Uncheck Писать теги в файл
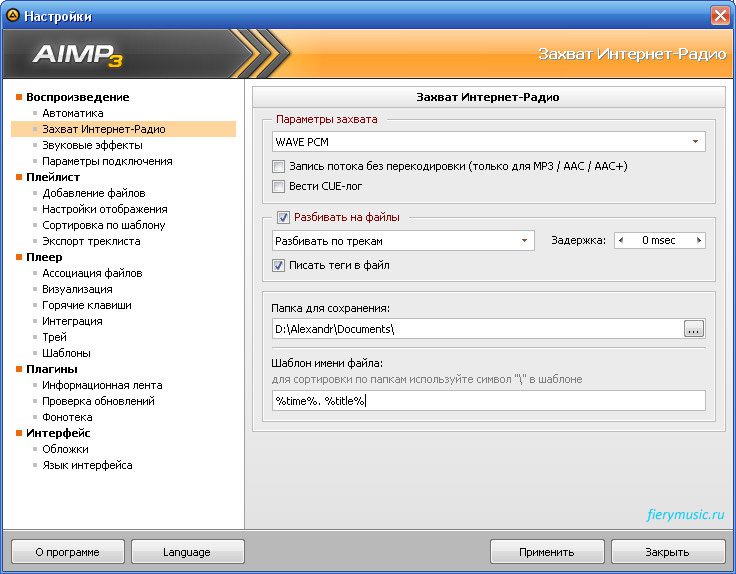Screen dimensions: 736x574 point(278,265)
